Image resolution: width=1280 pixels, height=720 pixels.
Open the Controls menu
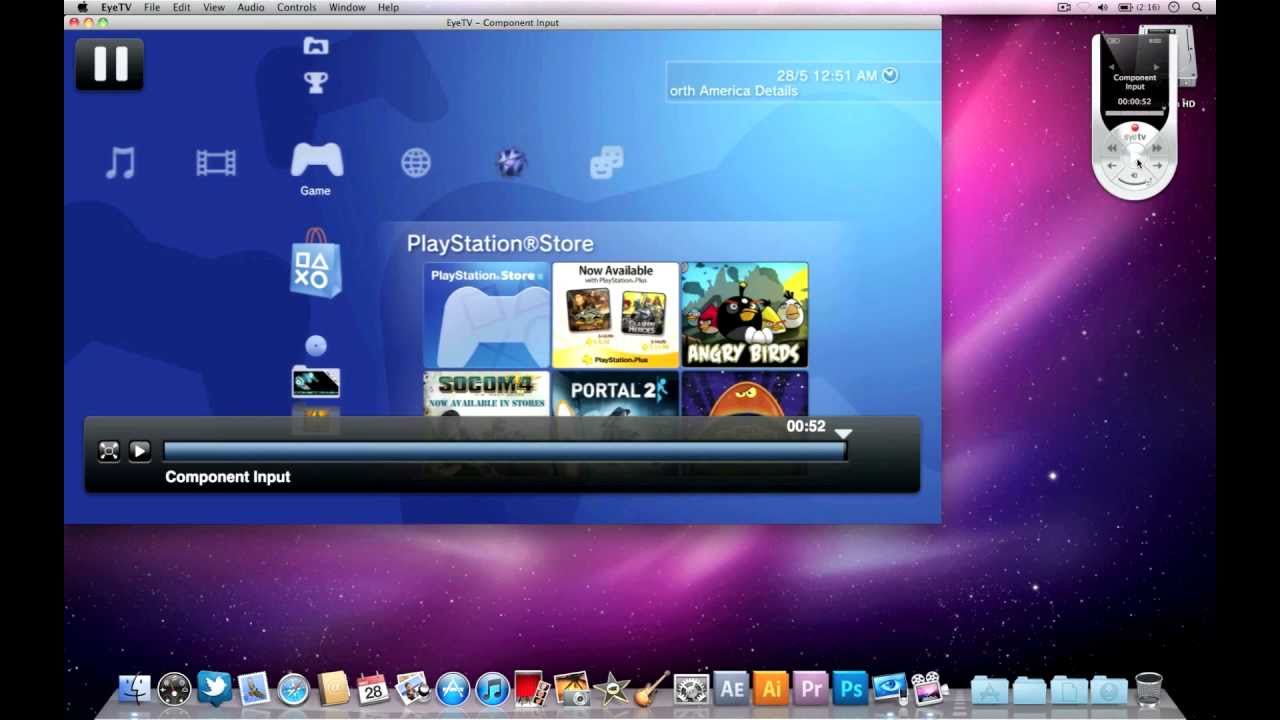click(x=297, y=7)
